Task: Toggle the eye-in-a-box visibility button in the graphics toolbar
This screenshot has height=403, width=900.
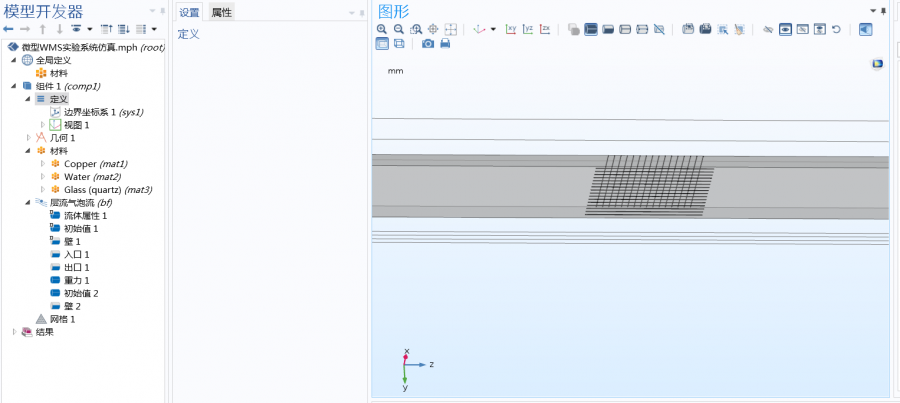Action: coord(785,29)
